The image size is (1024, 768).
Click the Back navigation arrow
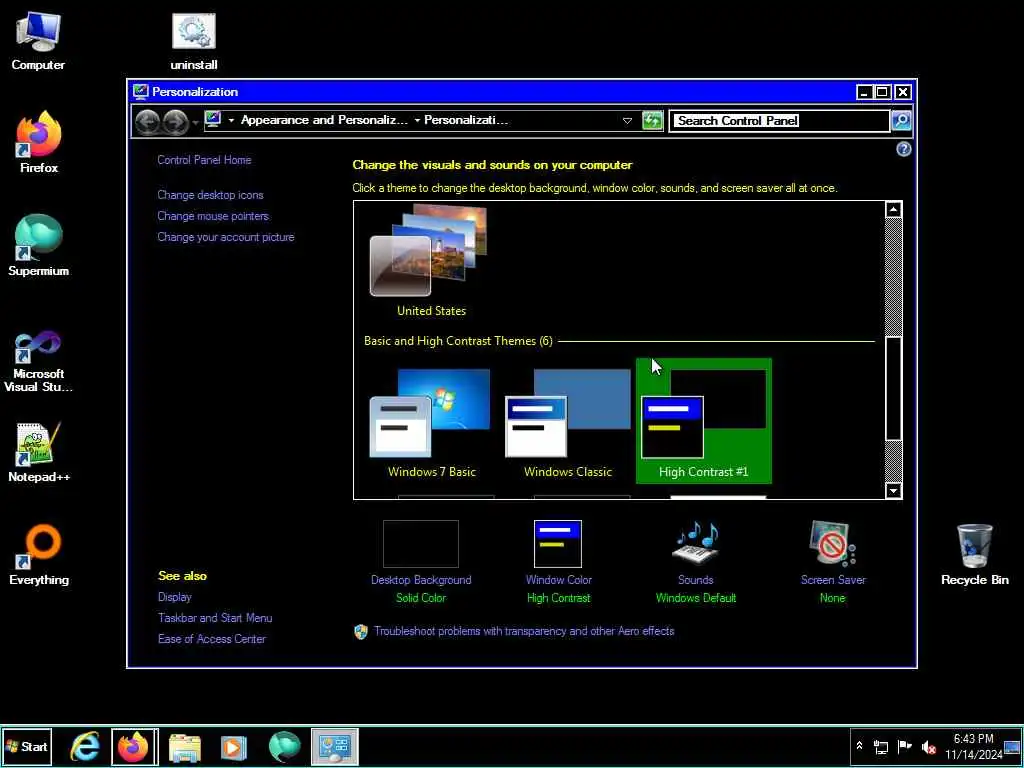click(148, 121)
